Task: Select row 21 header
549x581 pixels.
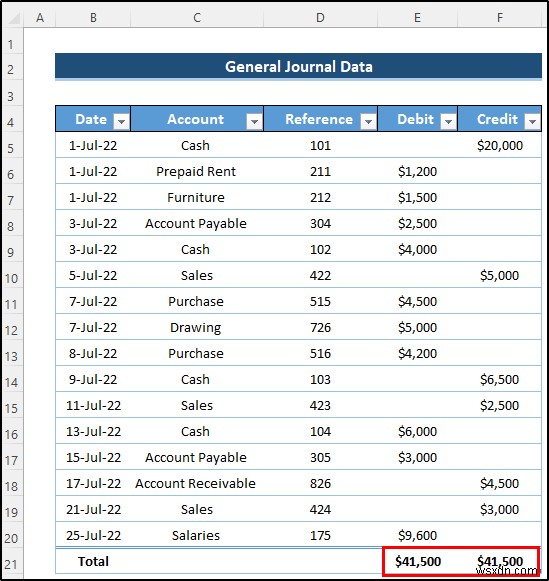Action: (11, 564)
